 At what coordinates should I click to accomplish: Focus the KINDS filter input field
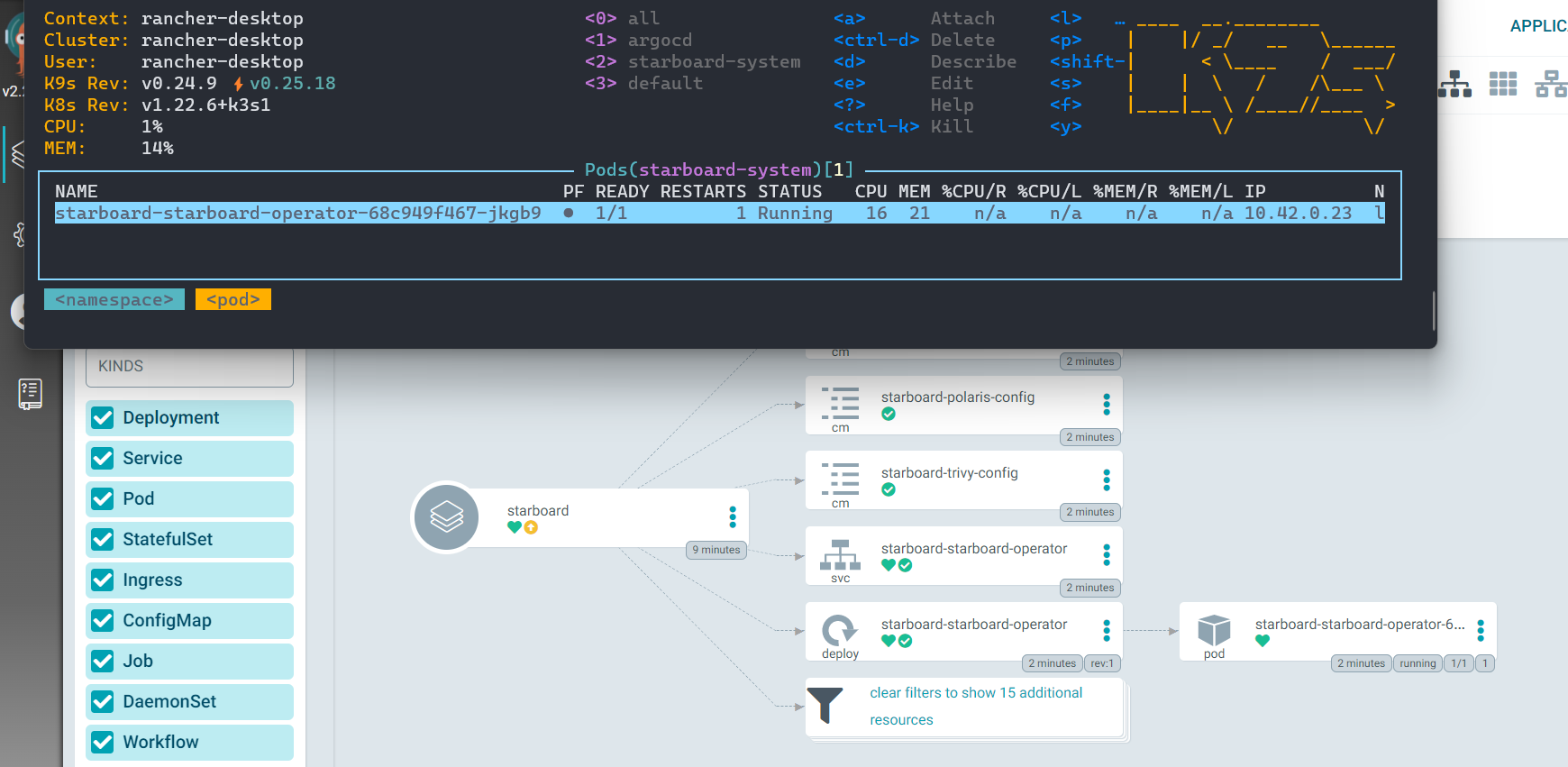pyautogui.click(x=189, y=366)
